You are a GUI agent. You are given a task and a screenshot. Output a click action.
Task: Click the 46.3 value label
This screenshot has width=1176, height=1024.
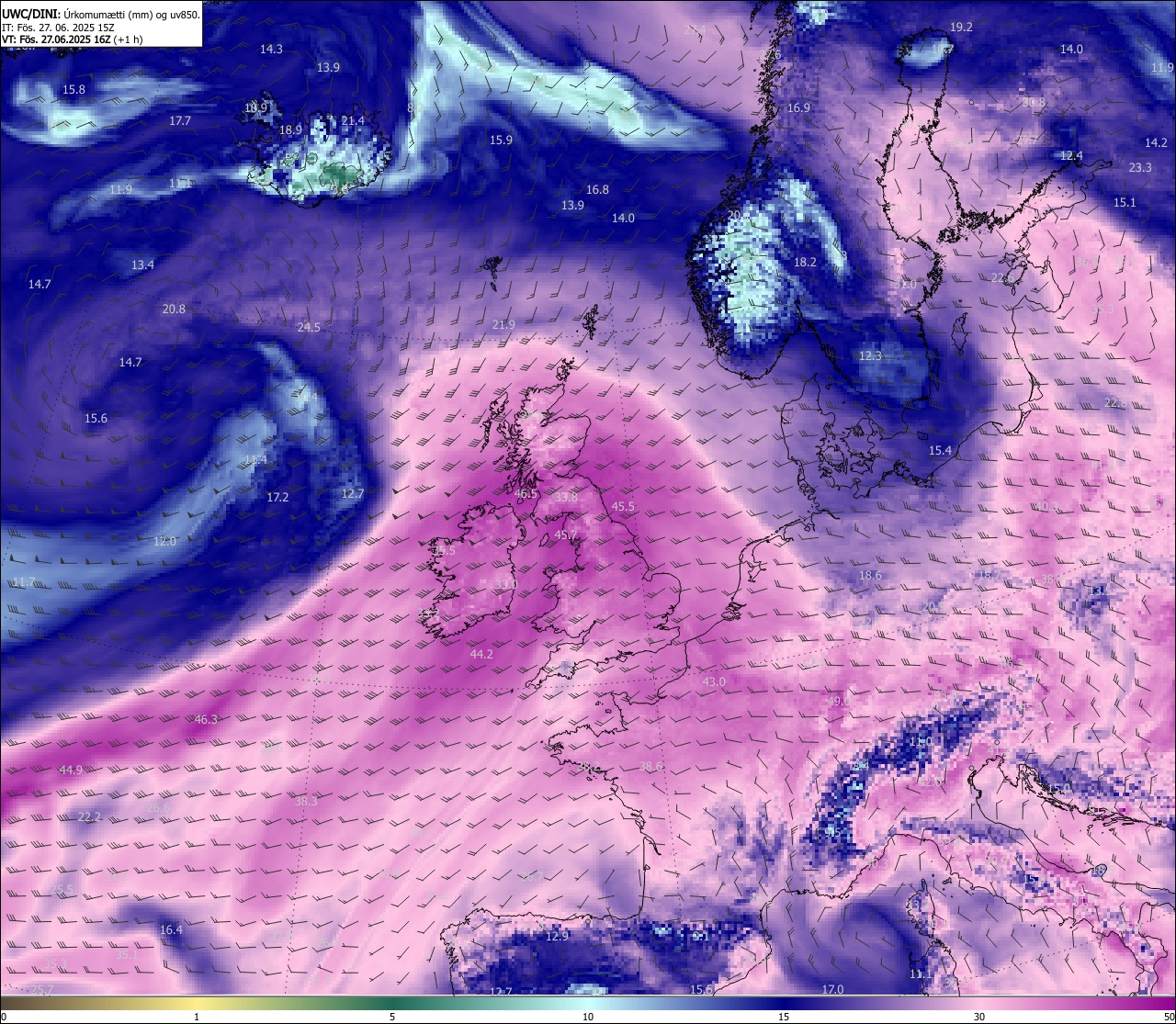(207, 720)
